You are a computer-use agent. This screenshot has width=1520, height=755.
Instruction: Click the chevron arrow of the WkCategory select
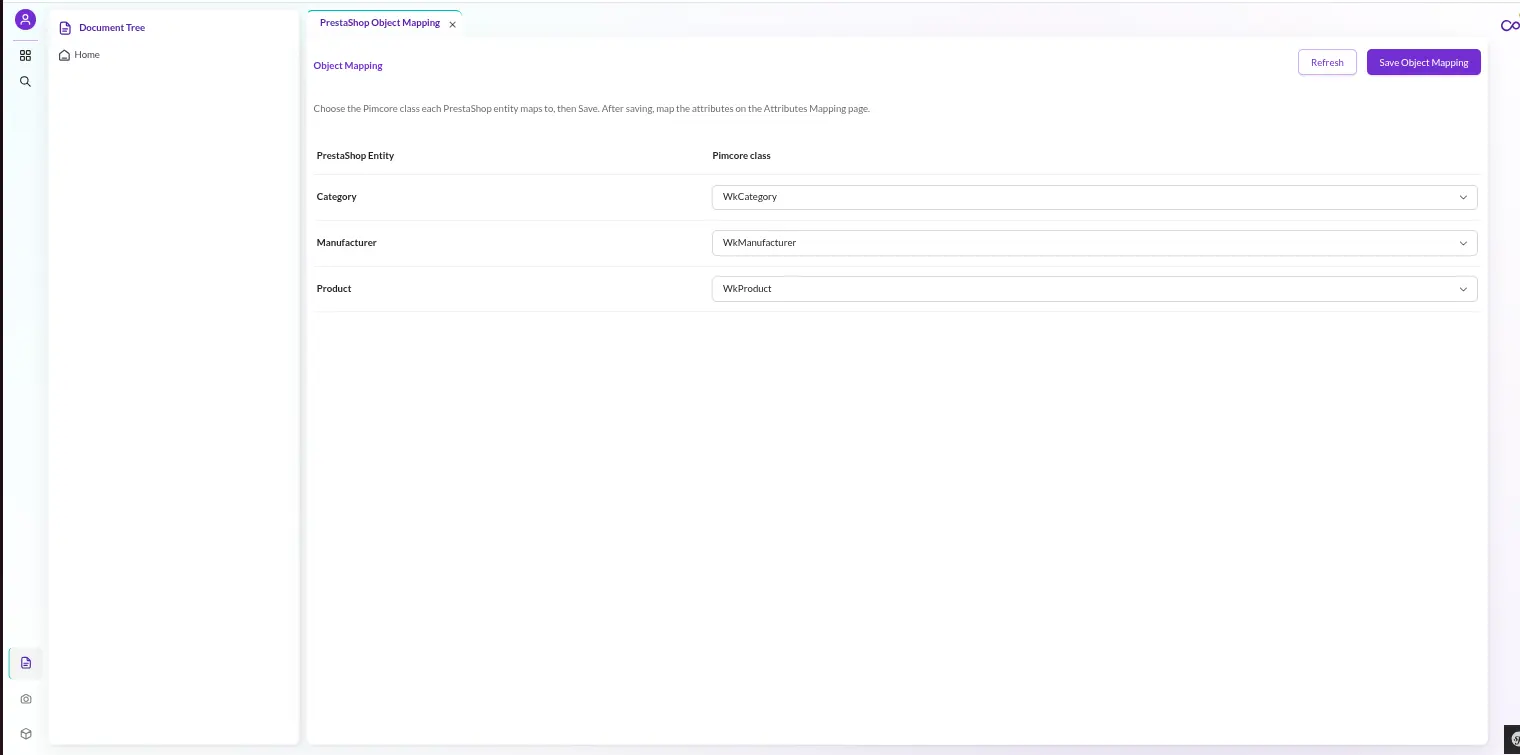click(x=1463, y=197)
